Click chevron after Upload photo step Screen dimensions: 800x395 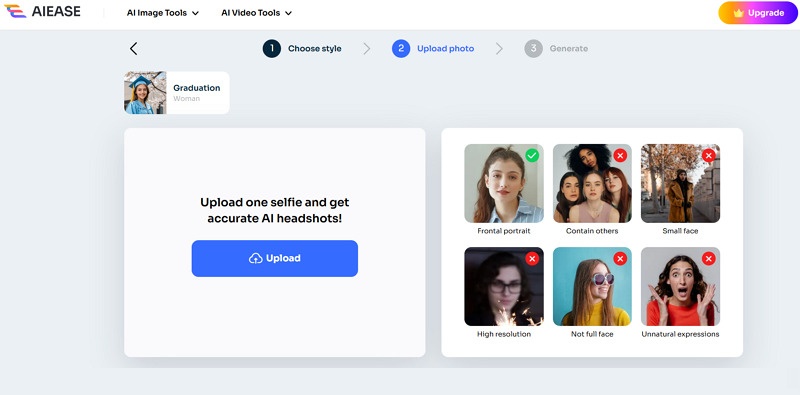click(x=499, y=48)
